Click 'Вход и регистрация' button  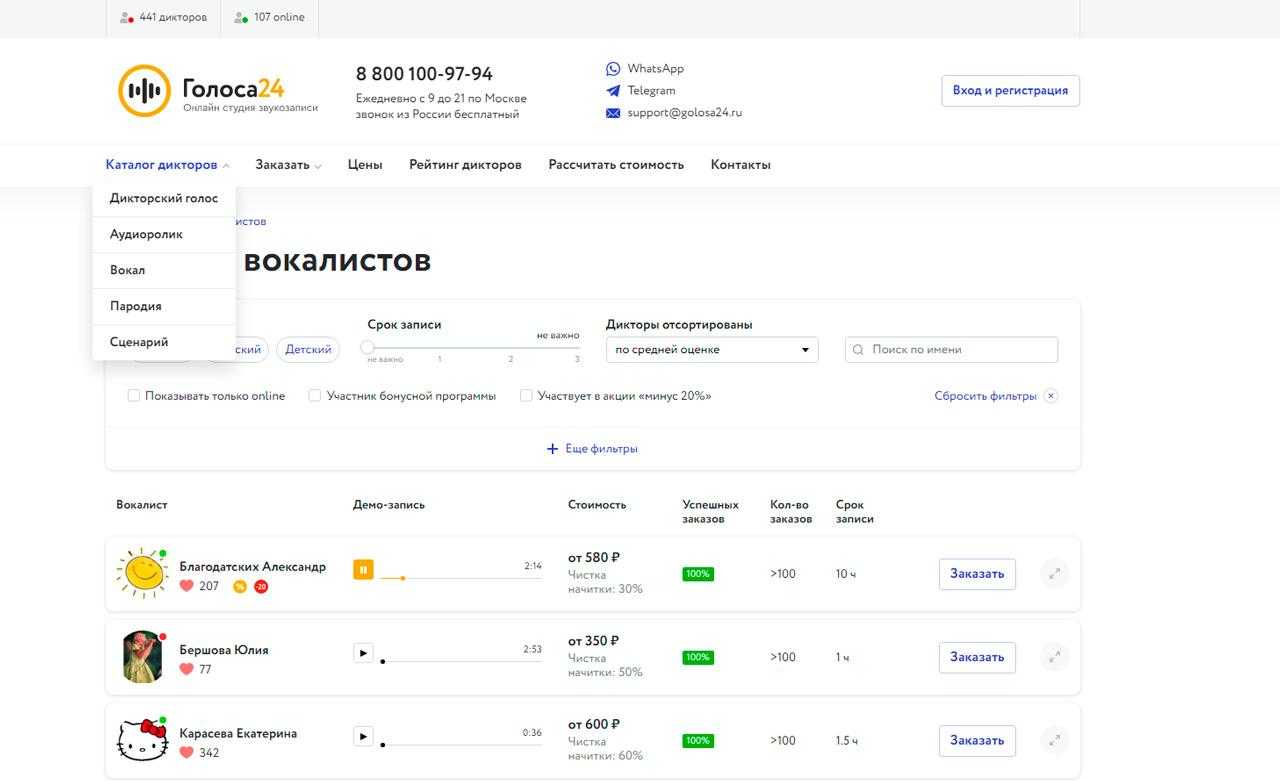(1010, 90)
